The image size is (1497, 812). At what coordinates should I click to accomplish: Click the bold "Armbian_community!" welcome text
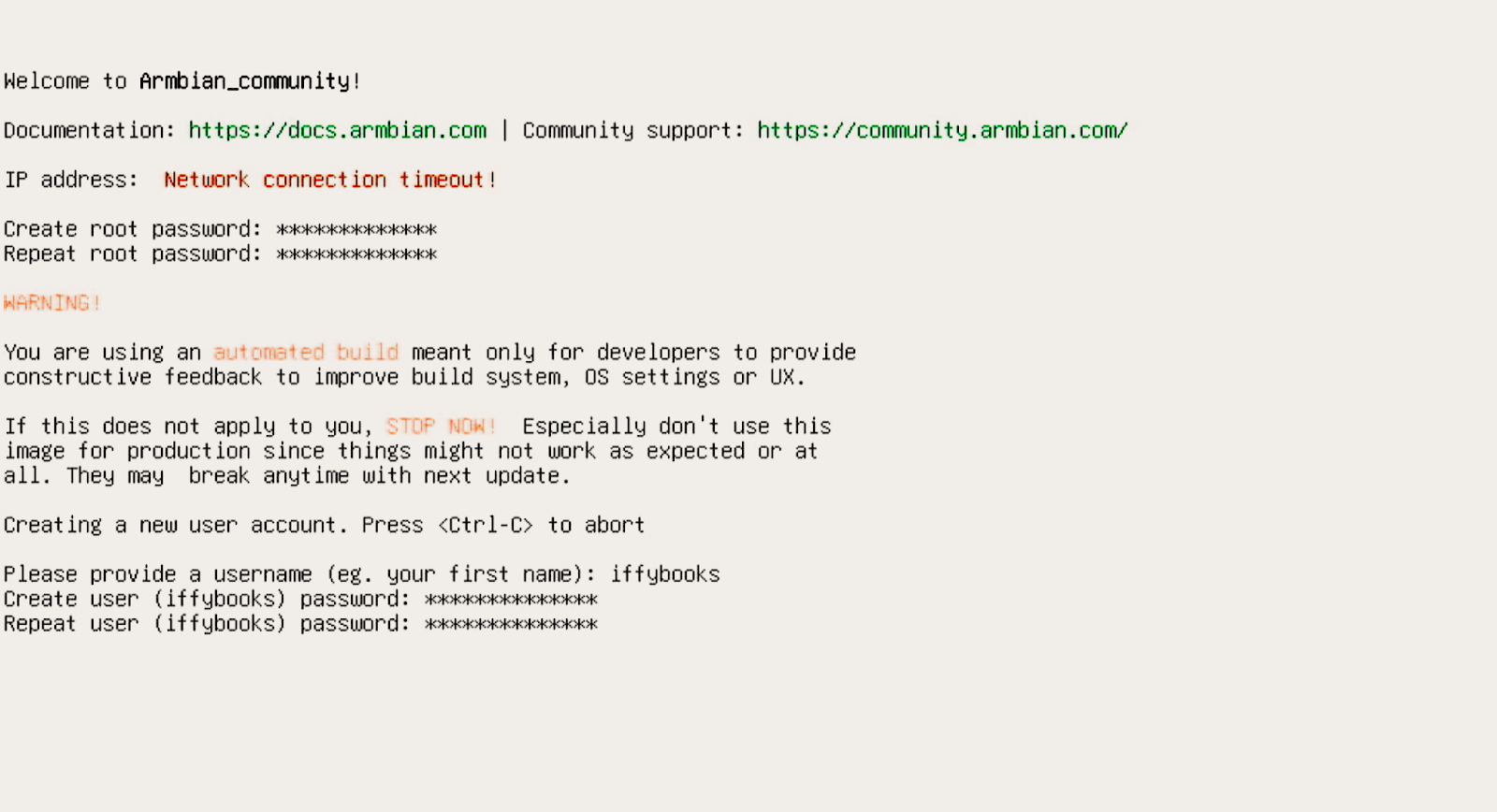point(250,81)
